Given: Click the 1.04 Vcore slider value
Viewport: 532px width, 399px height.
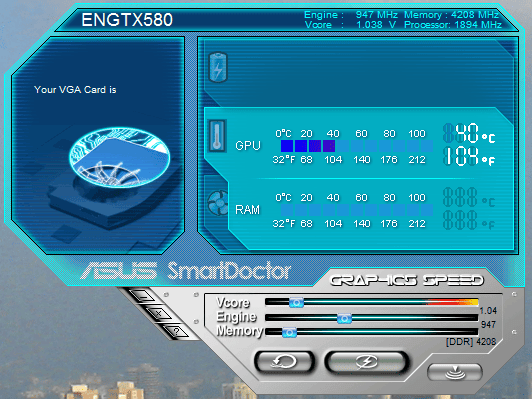Looking at the screenshot, I should click(488, 310).
